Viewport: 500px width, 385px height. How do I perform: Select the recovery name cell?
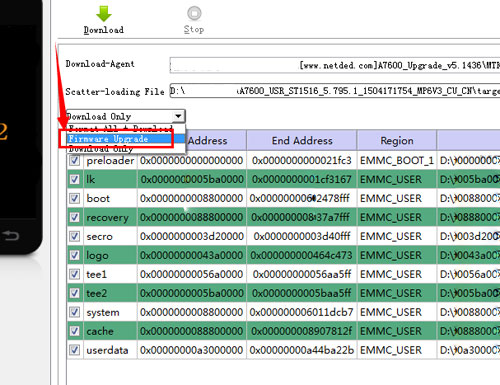pos(110,218)
